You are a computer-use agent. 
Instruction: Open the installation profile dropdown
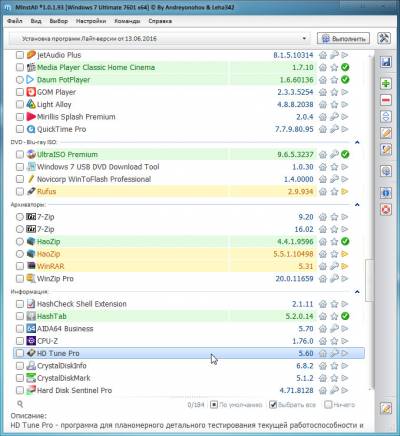[x=159, y=39]
